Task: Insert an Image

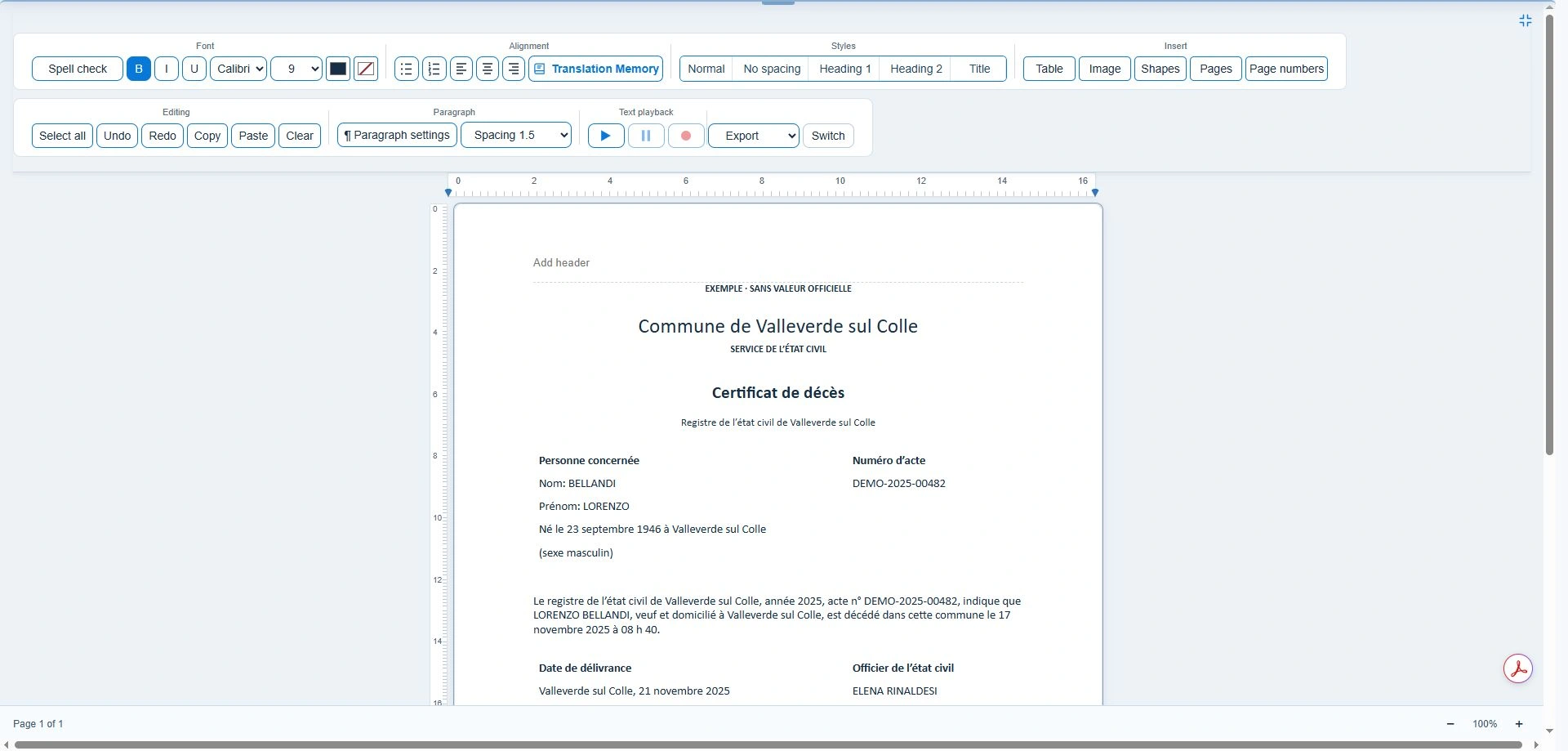Action: tap(1105, 69)
